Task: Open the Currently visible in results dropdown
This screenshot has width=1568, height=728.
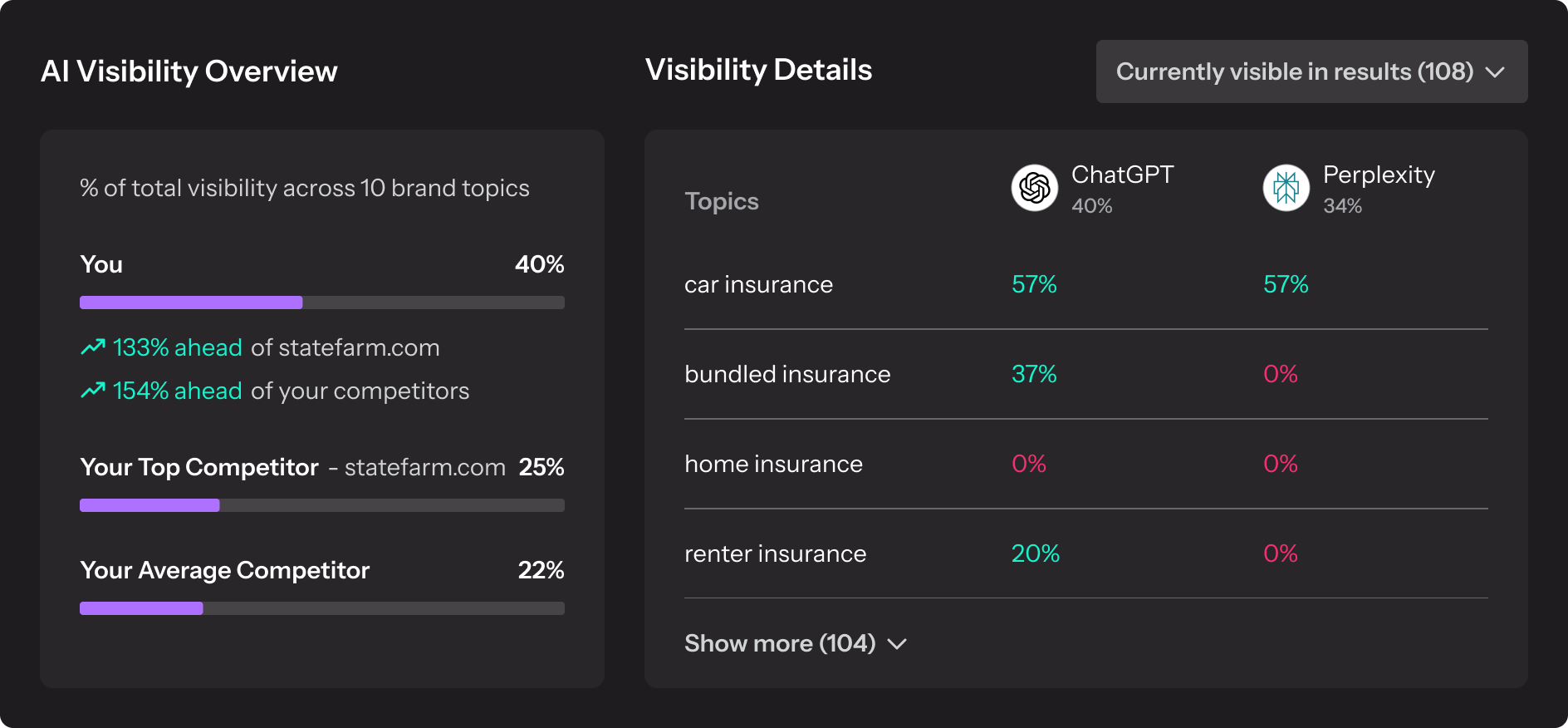Action: 1311,71
